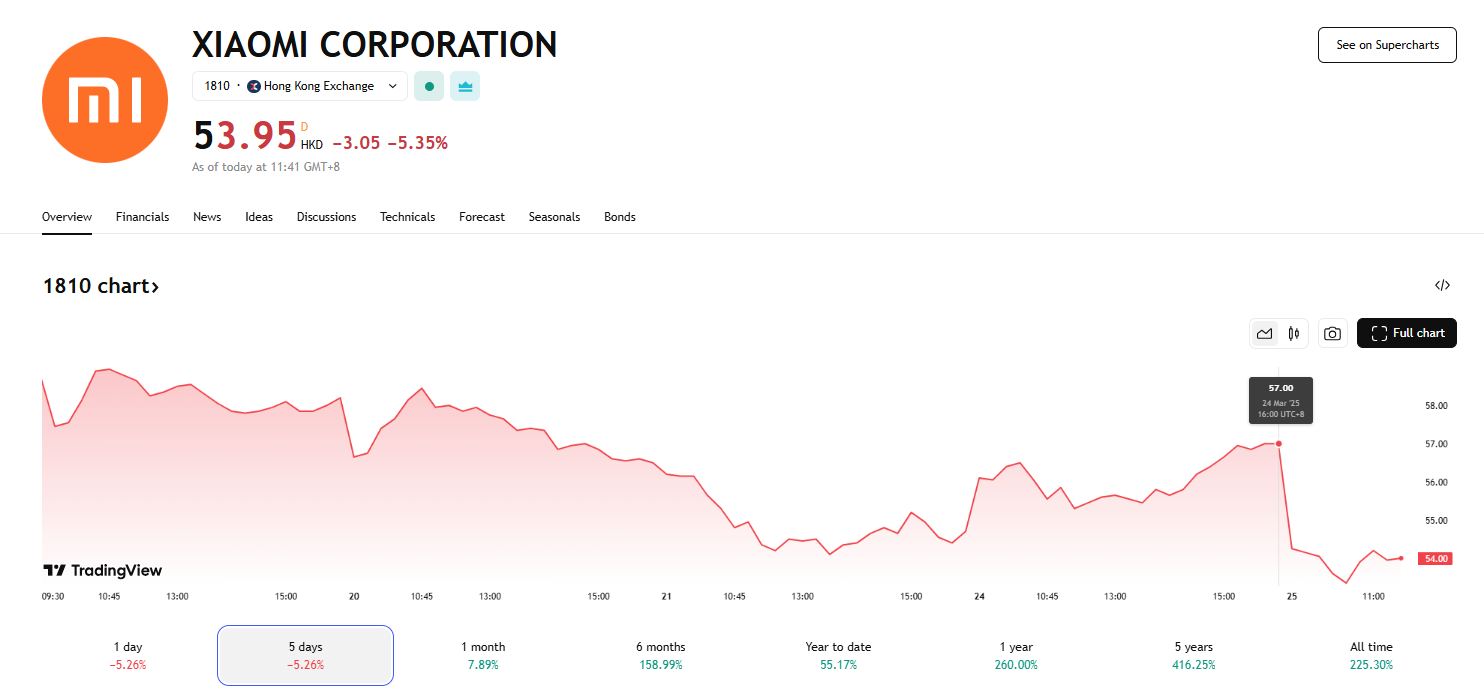Click the 54.00 current price label
This screenshot has height=691, width=1484.
point(1436,558)
